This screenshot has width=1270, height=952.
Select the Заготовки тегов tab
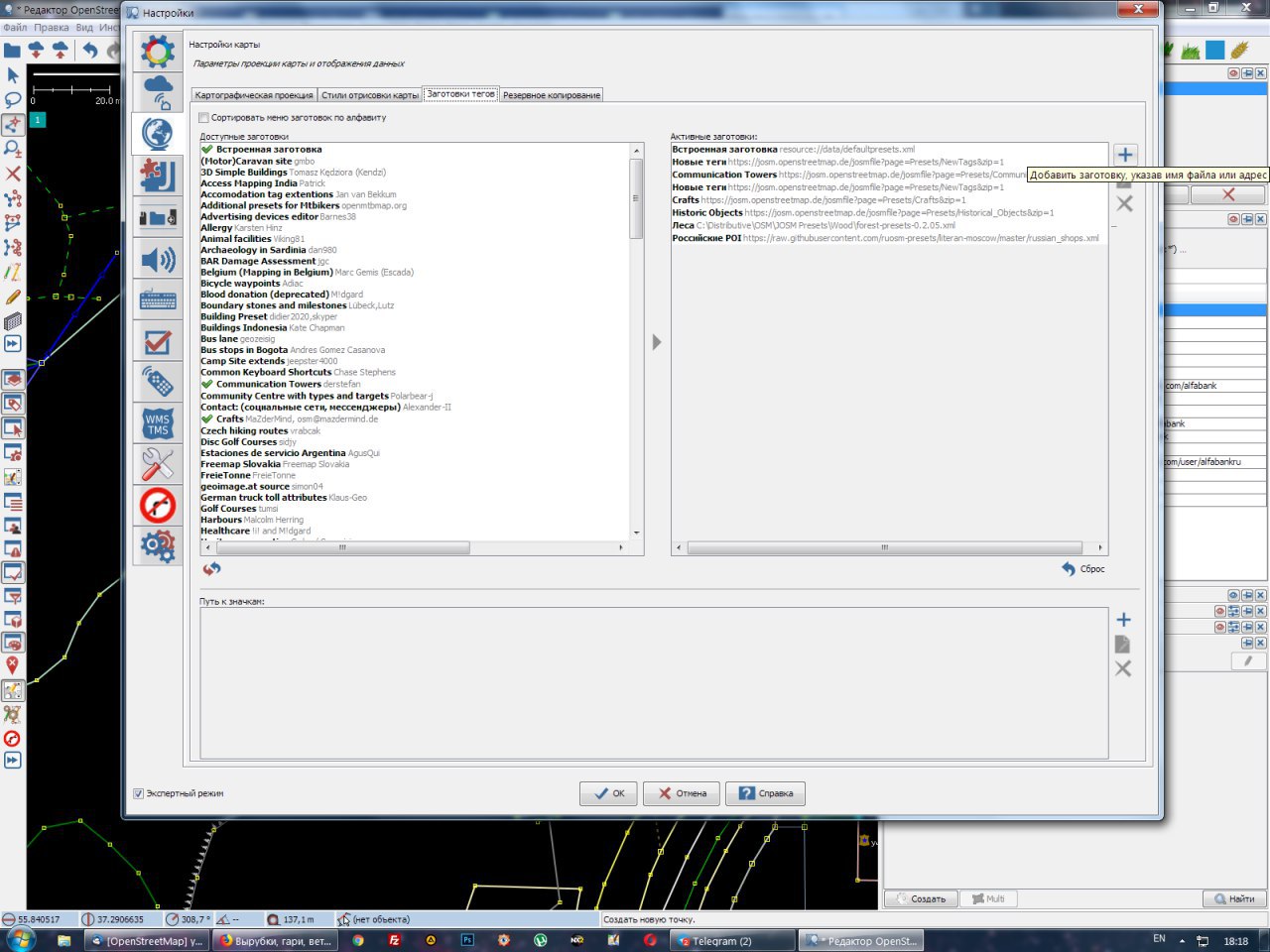460,94
